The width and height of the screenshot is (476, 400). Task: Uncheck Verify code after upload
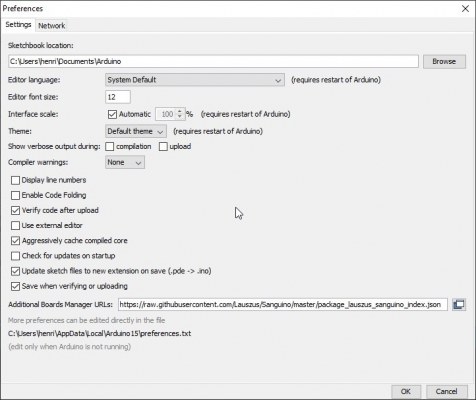(15, 211)
